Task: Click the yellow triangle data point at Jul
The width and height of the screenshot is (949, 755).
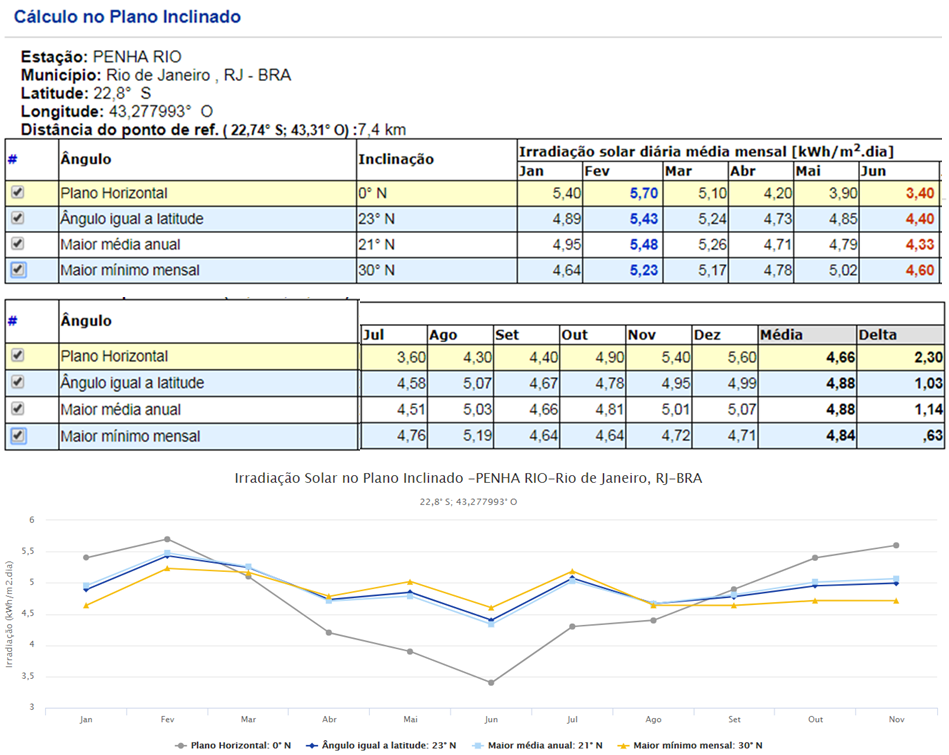Action: coord(571,571)
